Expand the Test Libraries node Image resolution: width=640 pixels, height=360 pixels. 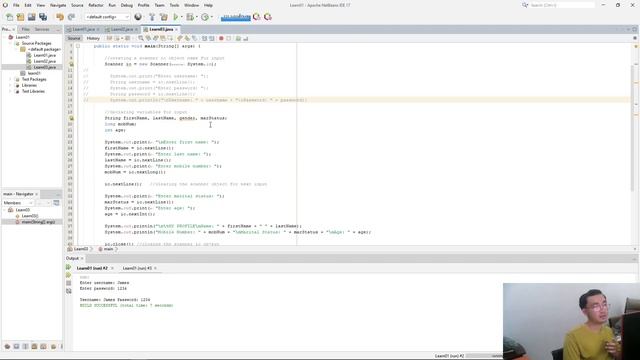click(10, 91)
